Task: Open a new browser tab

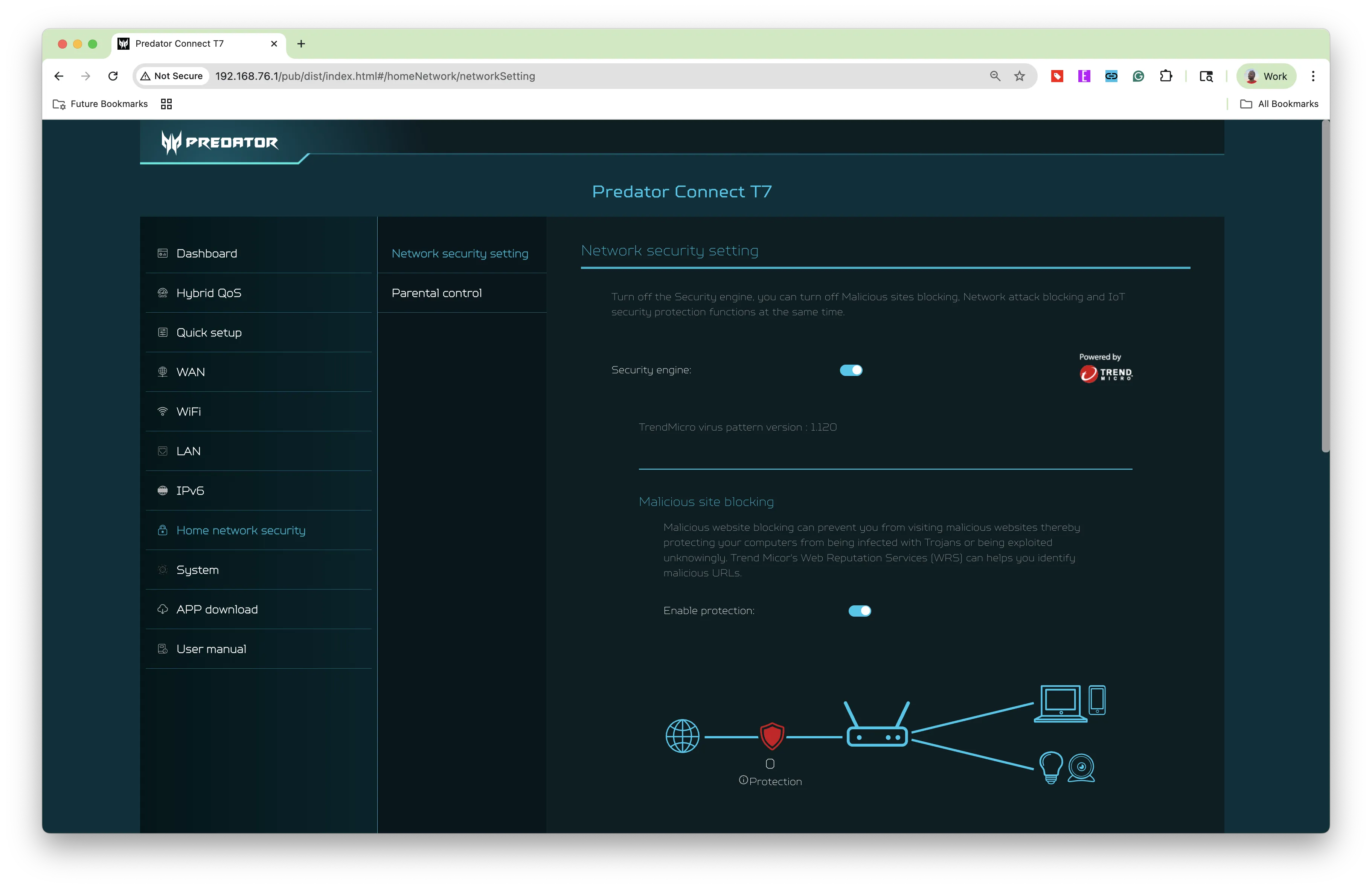Action: pyautogui.click(x=301, y=44)
